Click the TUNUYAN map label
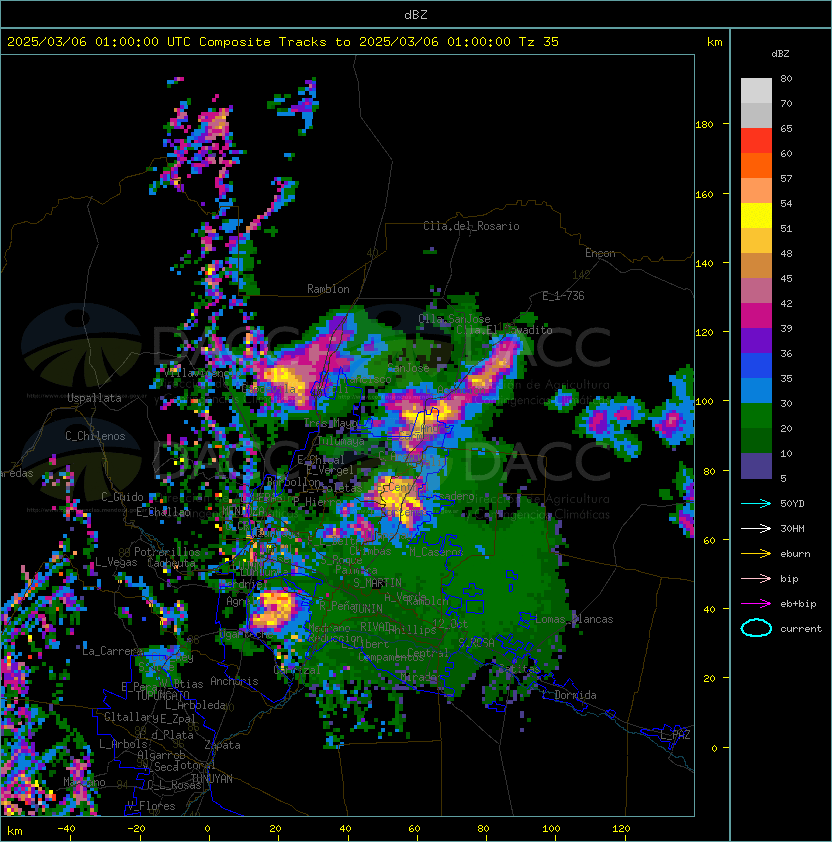This screenshot has height=842, width=832. [212, 779]
